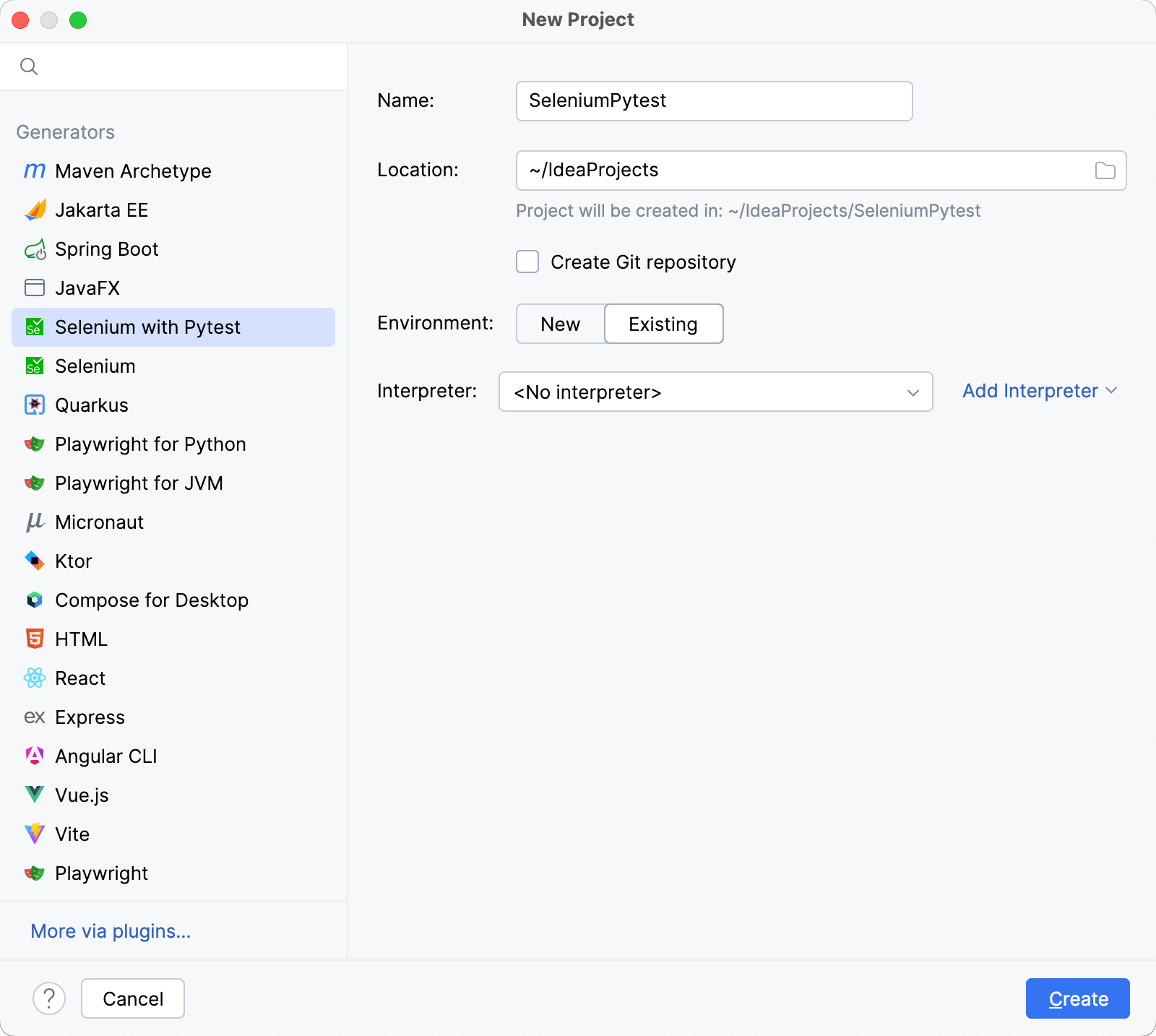Click the React generator icon
This screenshot has height=1036, width=1156.
click(x=35, y=678)
